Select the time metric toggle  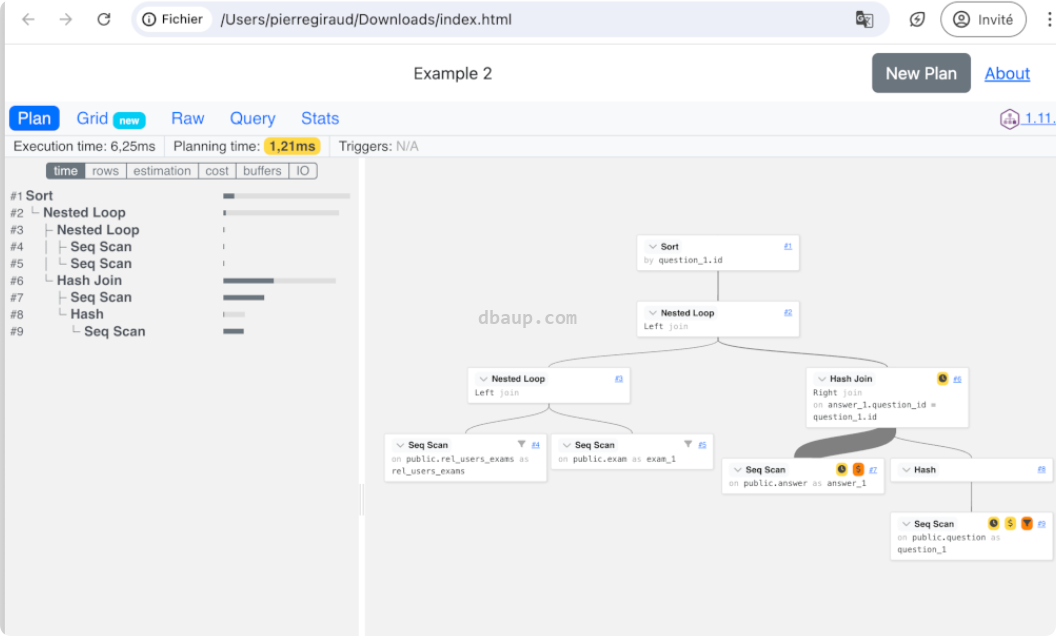coord(65,171)
